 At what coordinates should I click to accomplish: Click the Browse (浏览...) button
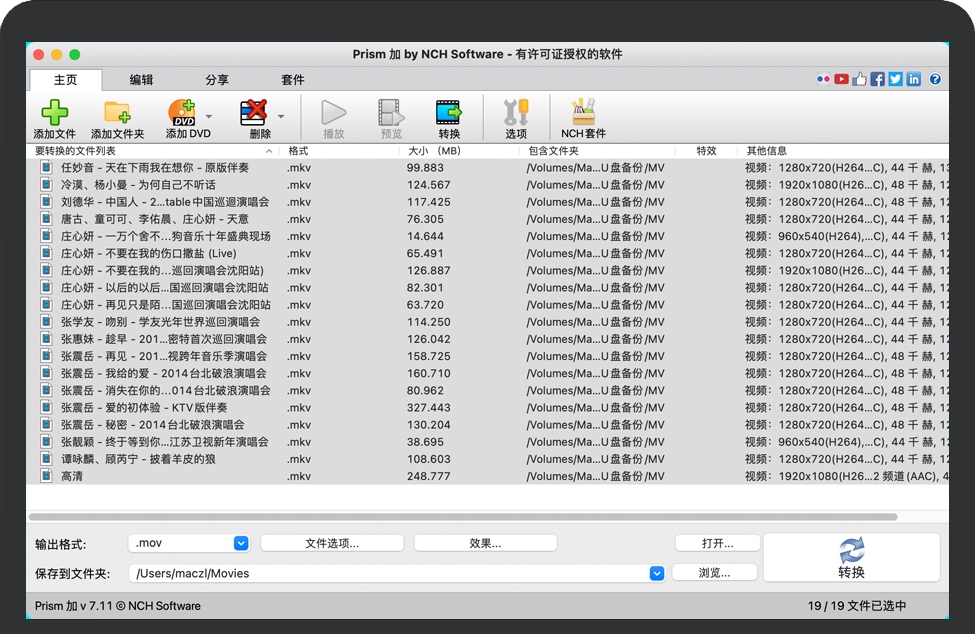pyautogui.click(x=714, y=573)
